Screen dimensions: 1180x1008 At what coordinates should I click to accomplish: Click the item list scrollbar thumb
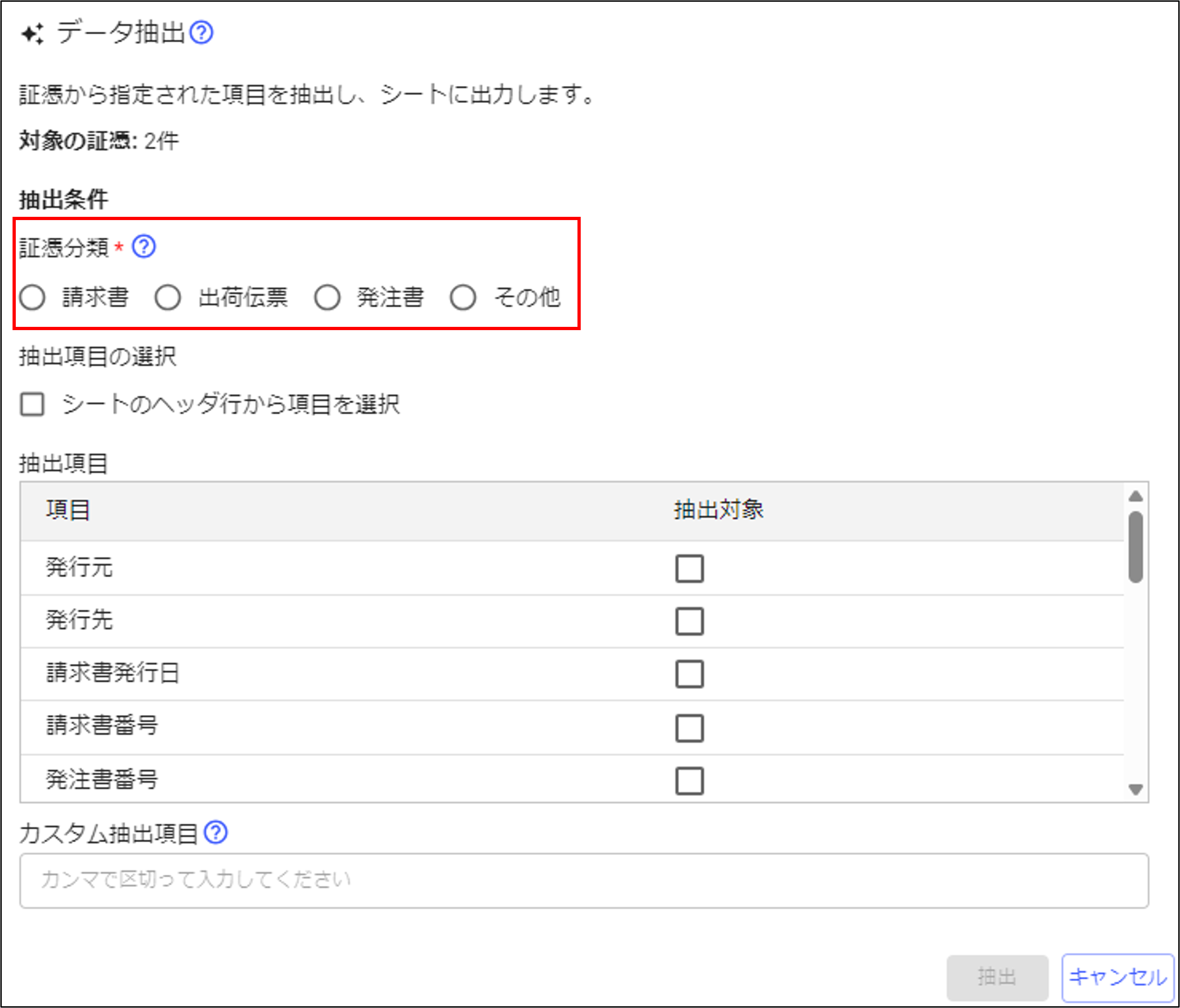point(1135,546)
